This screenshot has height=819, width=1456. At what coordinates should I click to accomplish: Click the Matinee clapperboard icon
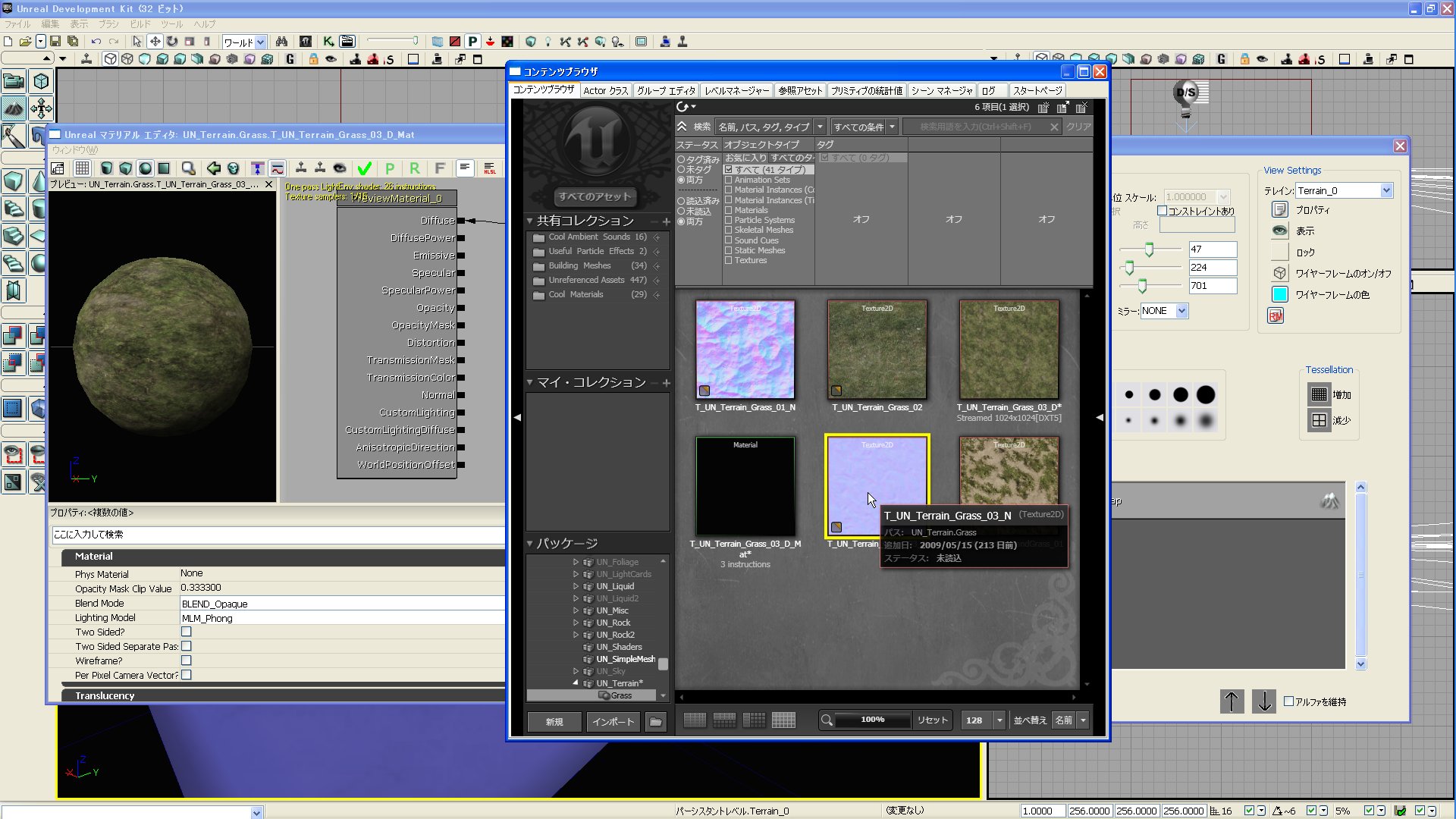[x=347, y=42]
